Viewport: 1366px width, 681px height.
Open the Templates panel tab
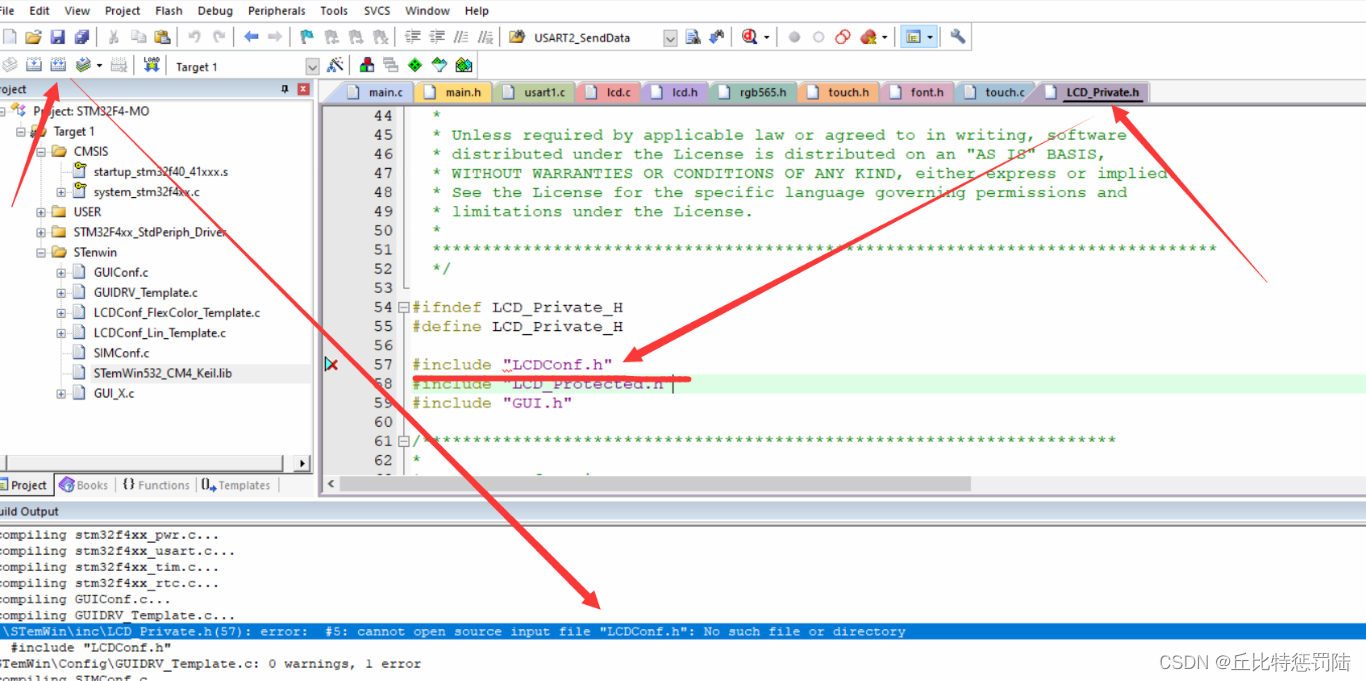click(x=236, y=485)
